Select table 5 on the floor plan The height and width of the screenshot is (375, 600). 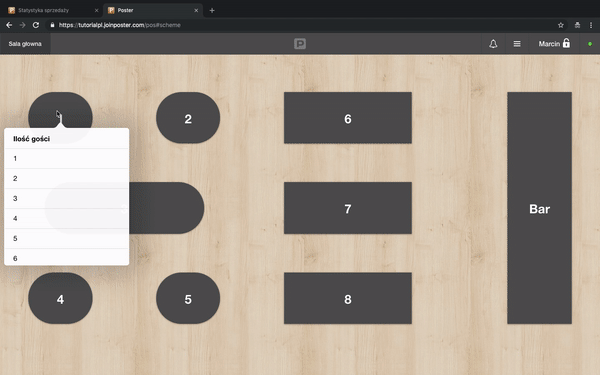(x=188, y=298)
